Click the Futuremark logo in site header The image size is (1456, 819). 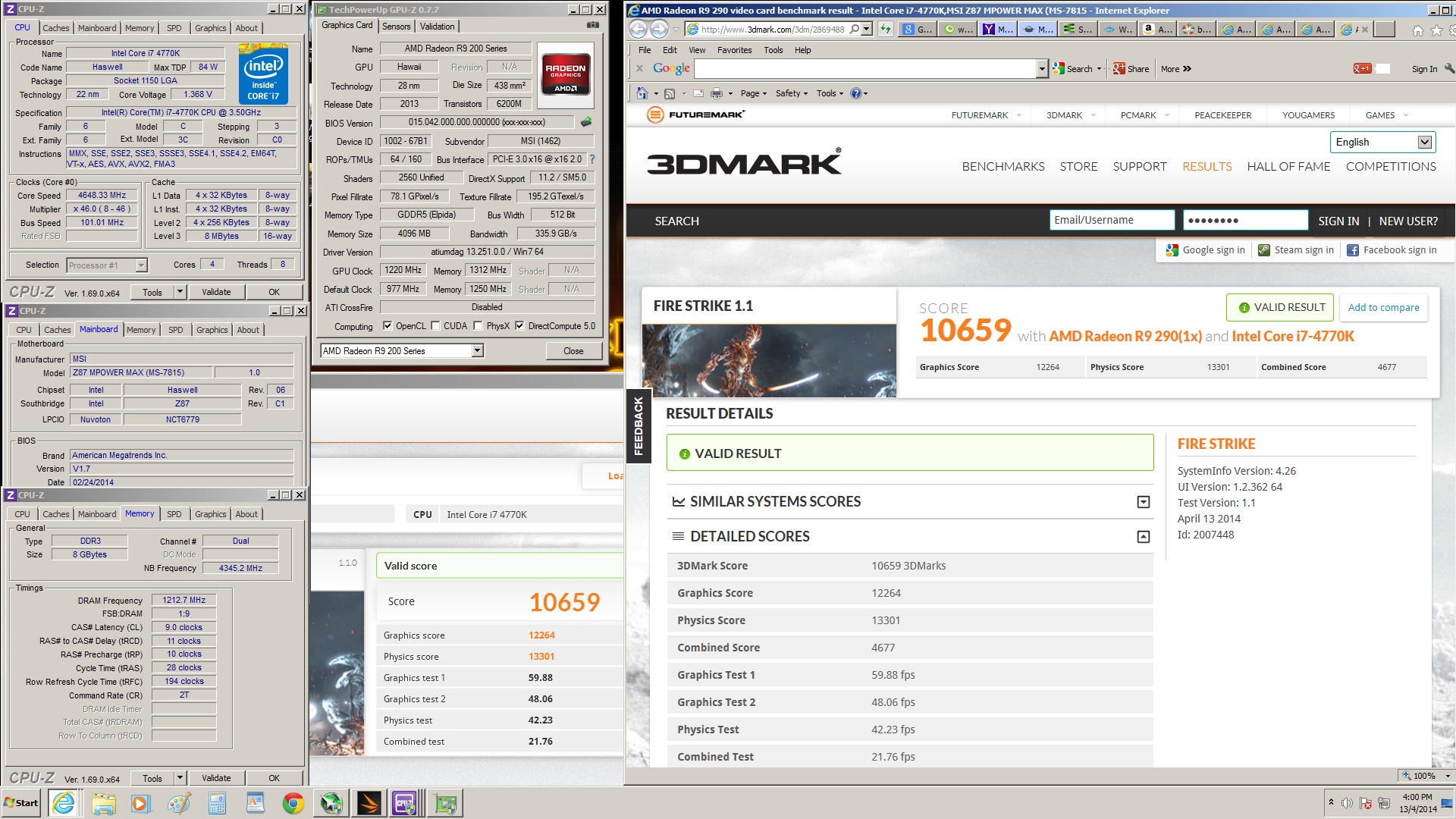[x=695, y=115]
